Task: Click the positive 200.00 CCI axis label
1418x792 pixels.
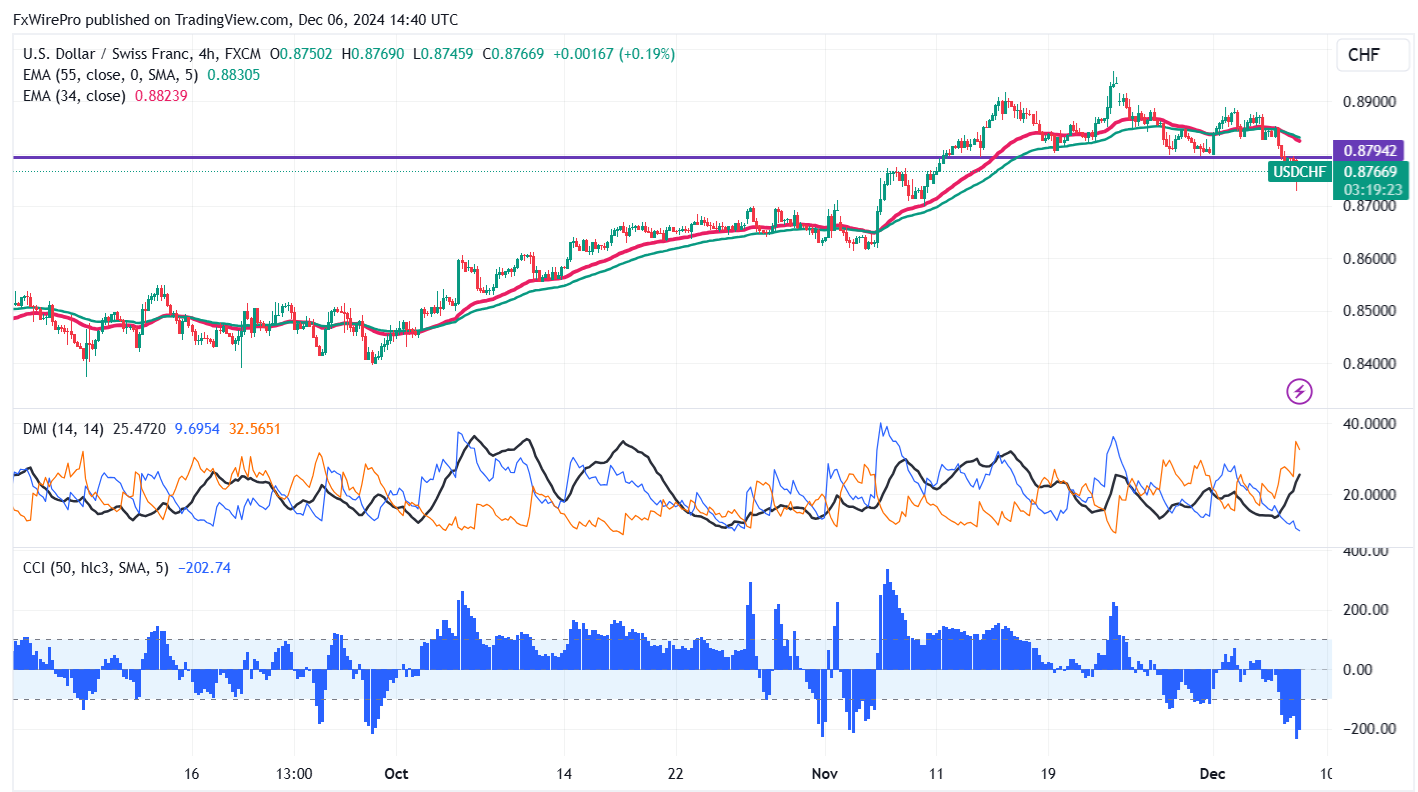Action: (x=1365, y=610)
